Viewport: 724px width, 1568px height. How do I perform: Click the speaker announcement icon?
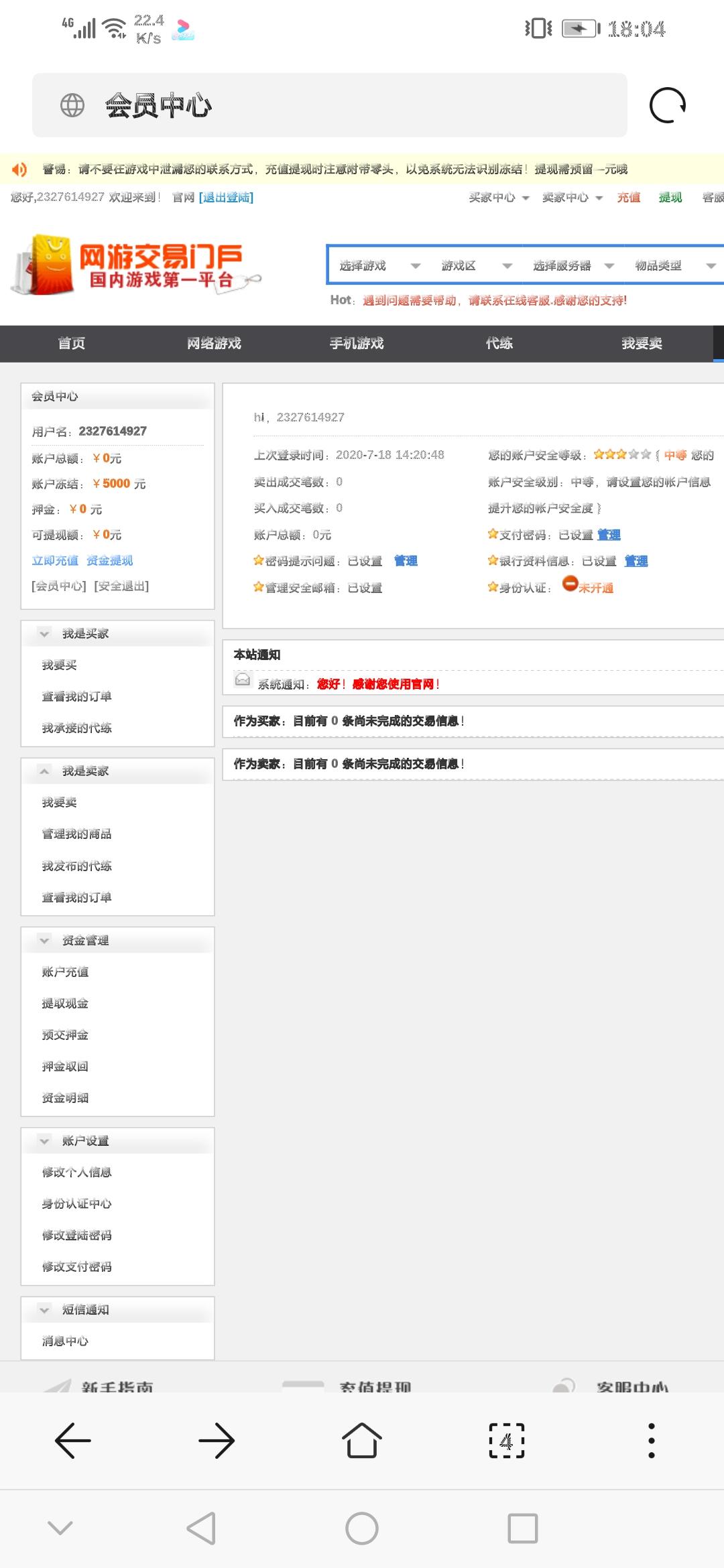pos(19,170)
